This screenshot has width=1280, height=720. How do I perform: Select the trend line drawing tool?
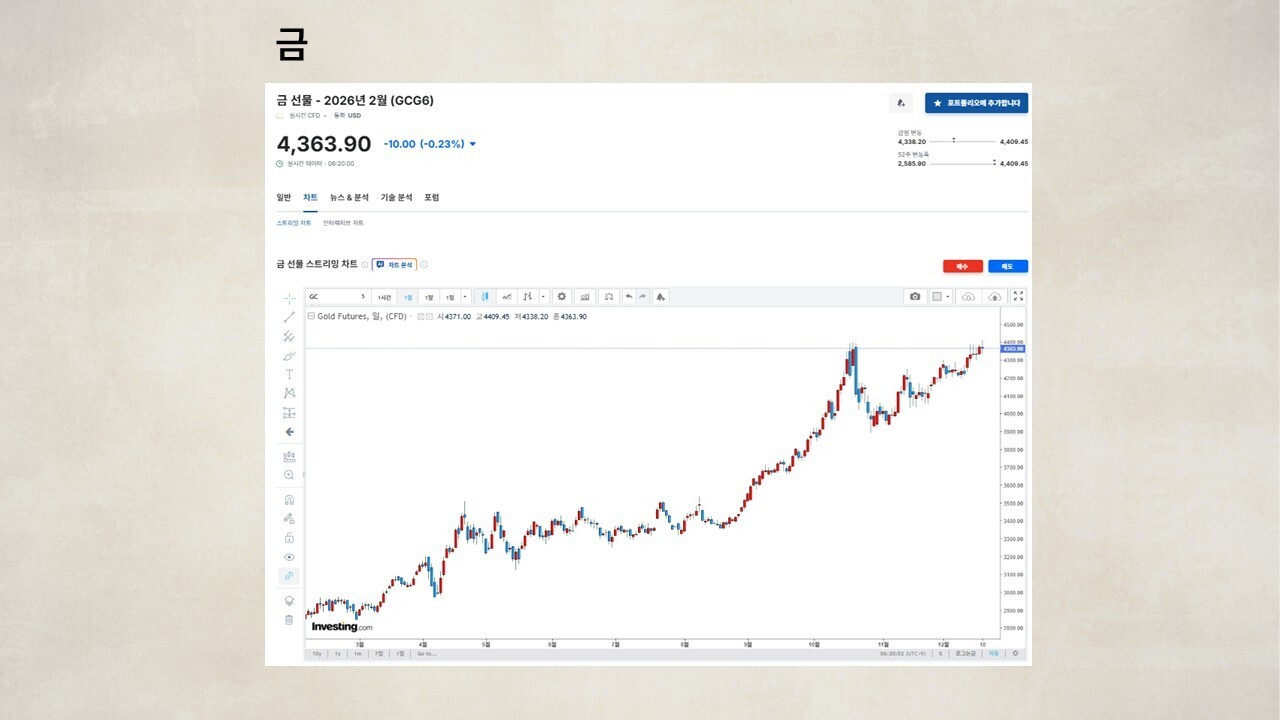pos(289,317)
